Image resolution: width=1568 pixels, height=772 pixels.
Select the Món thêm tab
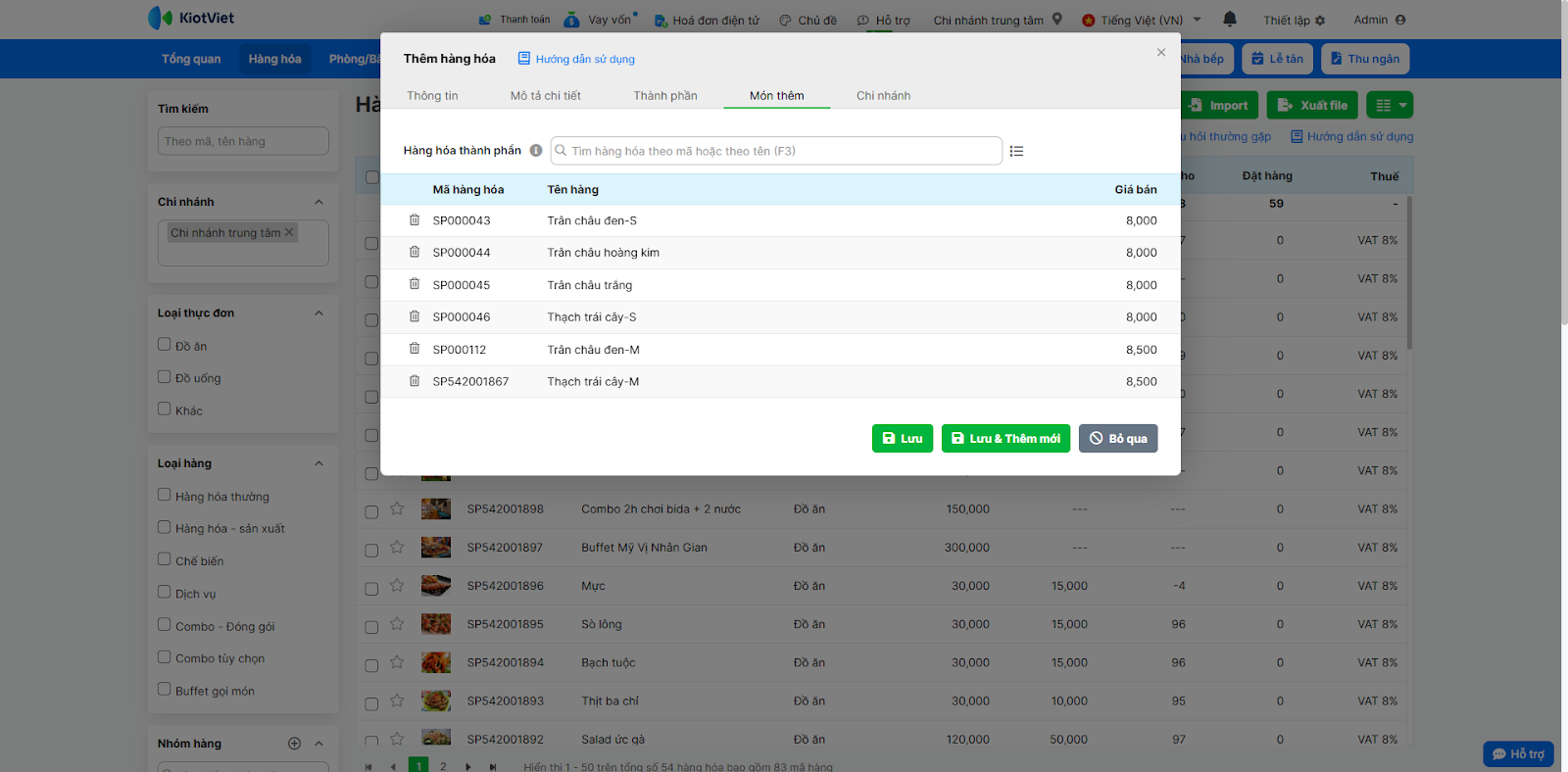(x=777, y=96)
